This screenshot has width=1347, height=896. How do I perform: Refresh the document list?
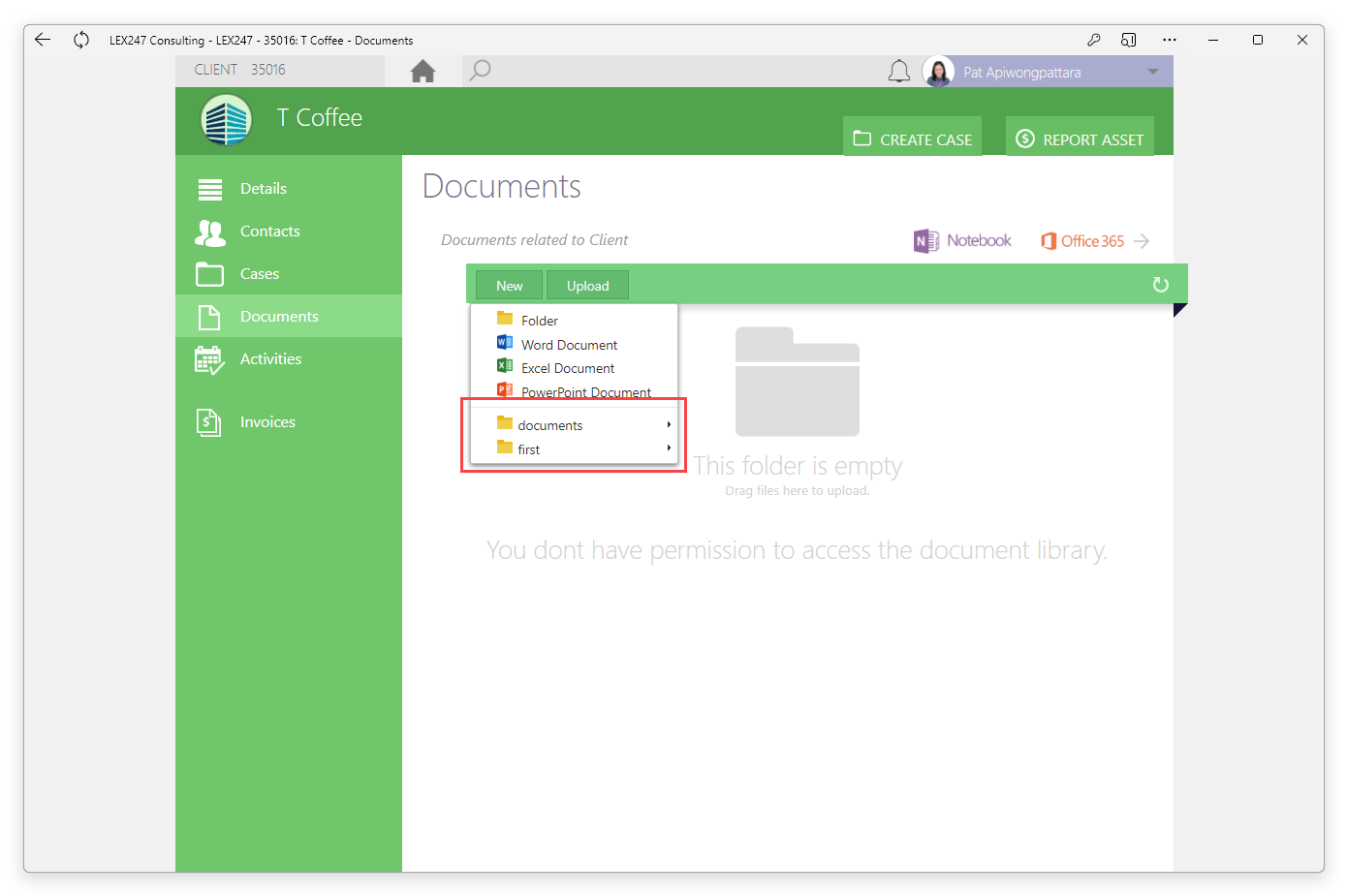[1160, 285]
